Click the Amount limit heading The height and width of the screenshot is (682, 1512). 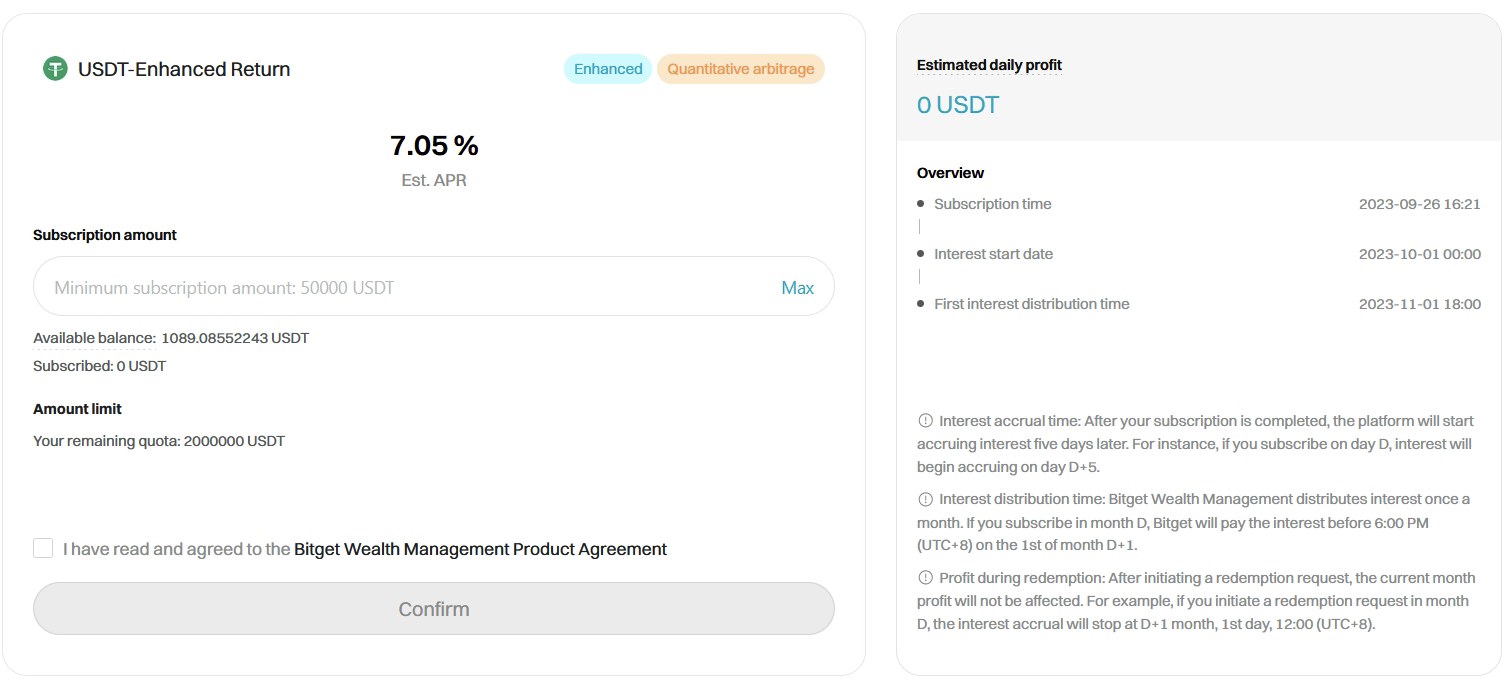(x=77, y=409)
